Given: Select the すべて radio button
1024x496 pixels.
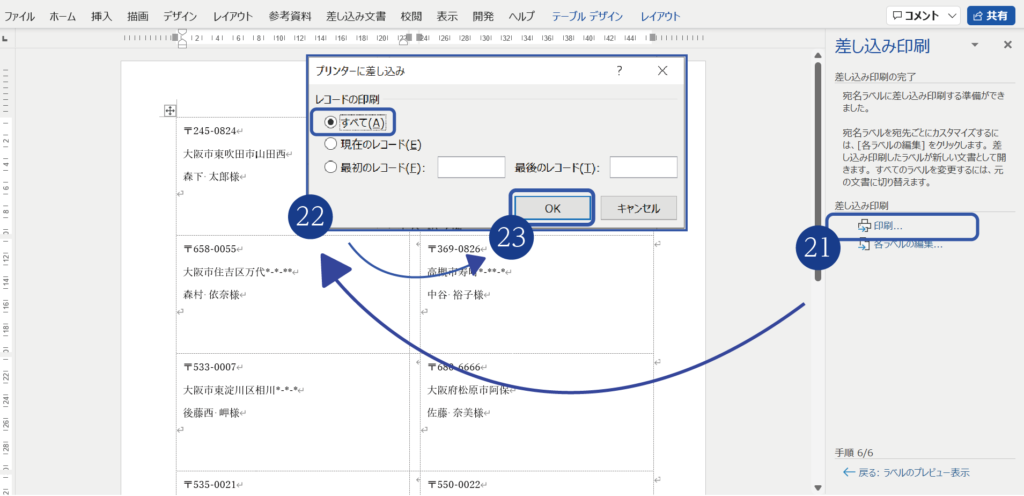Looking at the screenshot, I should (x=331, y=122).
